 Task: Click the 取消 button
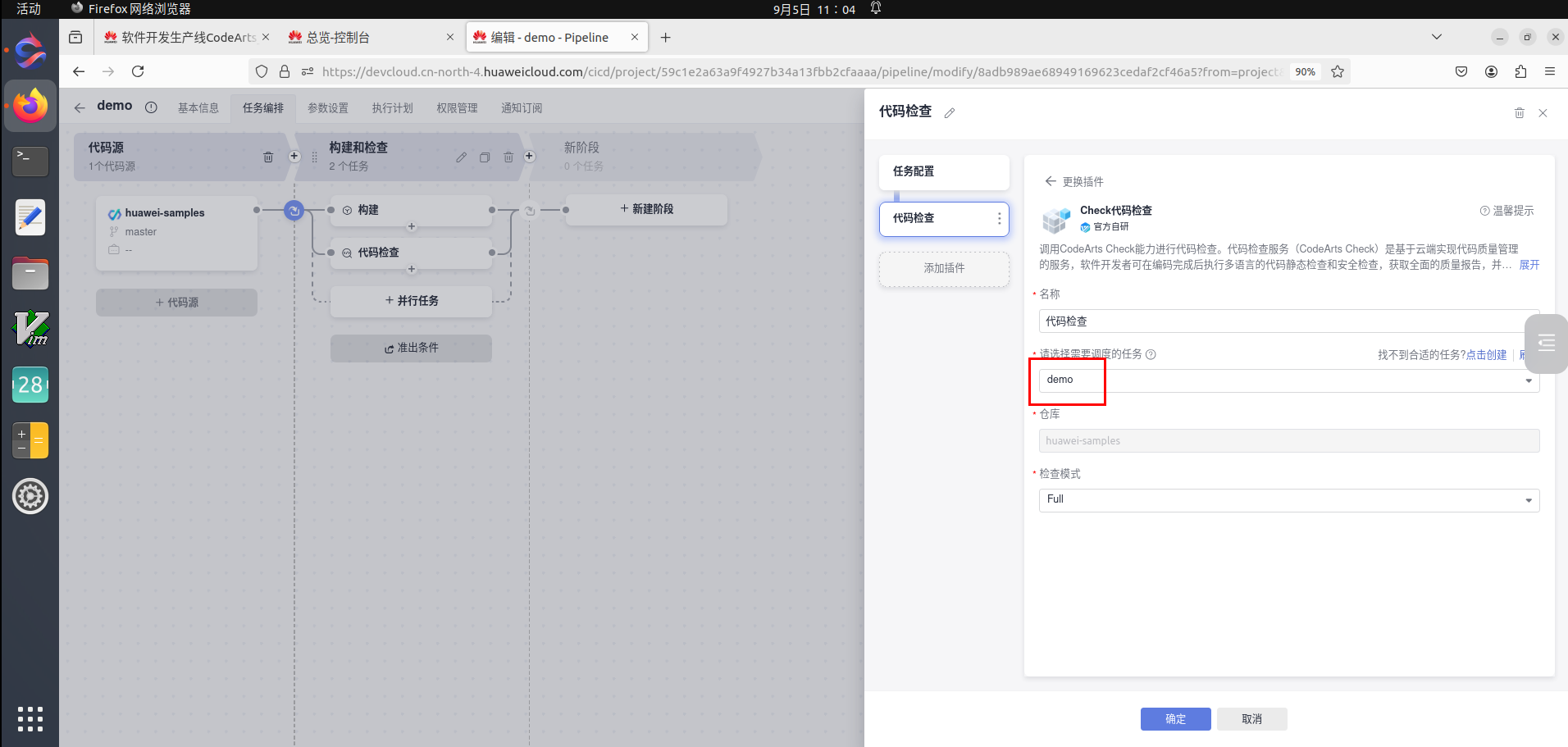coord(1252,719)
